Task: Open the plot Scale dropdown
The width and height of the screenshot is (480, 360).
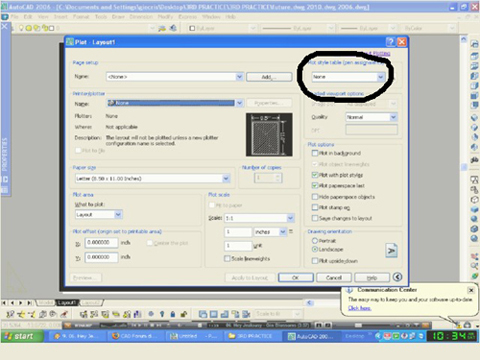Action: pyautogui.click(x=290, y=218)
